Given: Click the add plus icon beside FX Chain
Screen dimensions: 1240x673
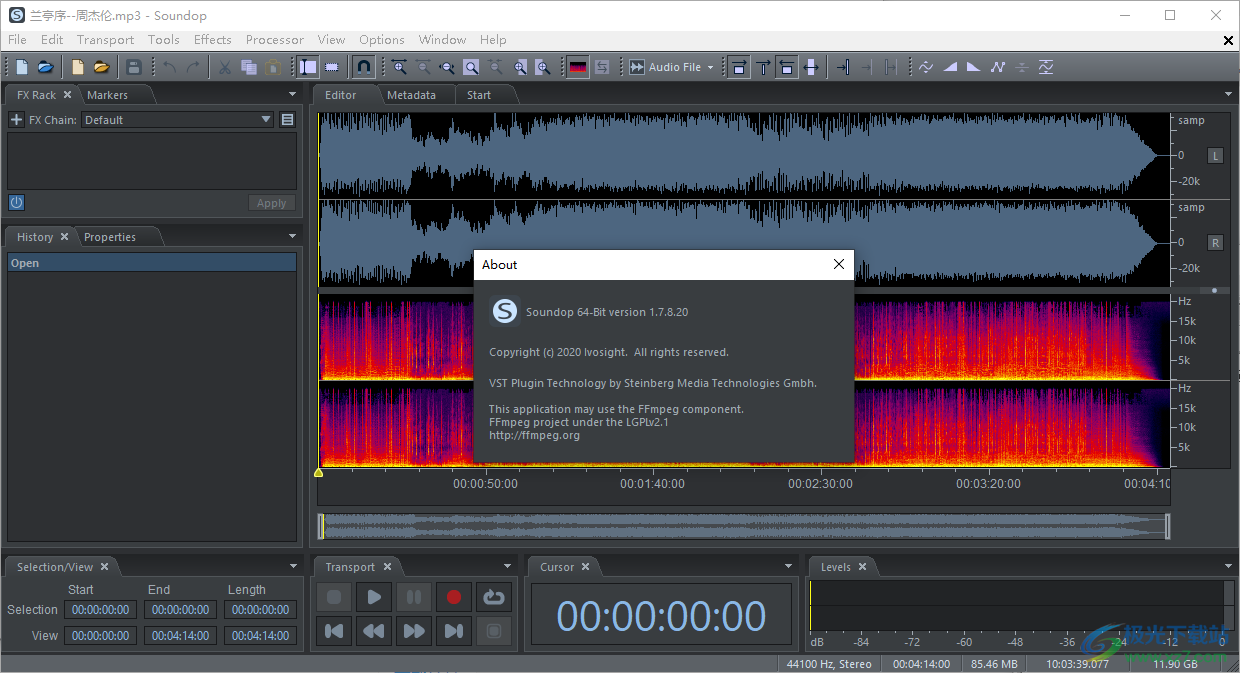Looking at the screenshot, I should pyautogui.click(x=16, y=120).
